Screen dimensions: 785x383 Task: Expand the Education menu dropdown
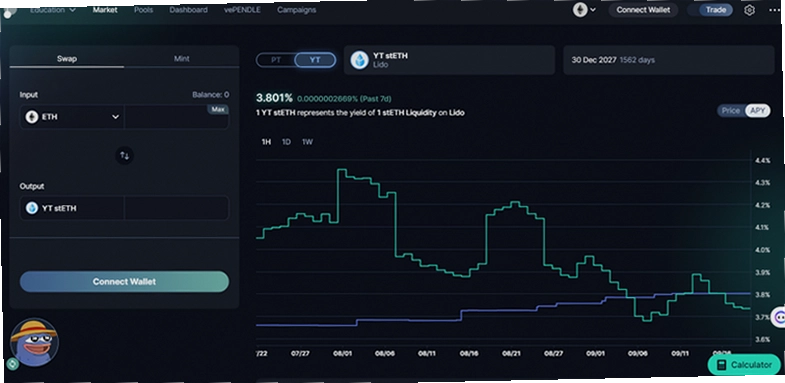coord(53,10)
